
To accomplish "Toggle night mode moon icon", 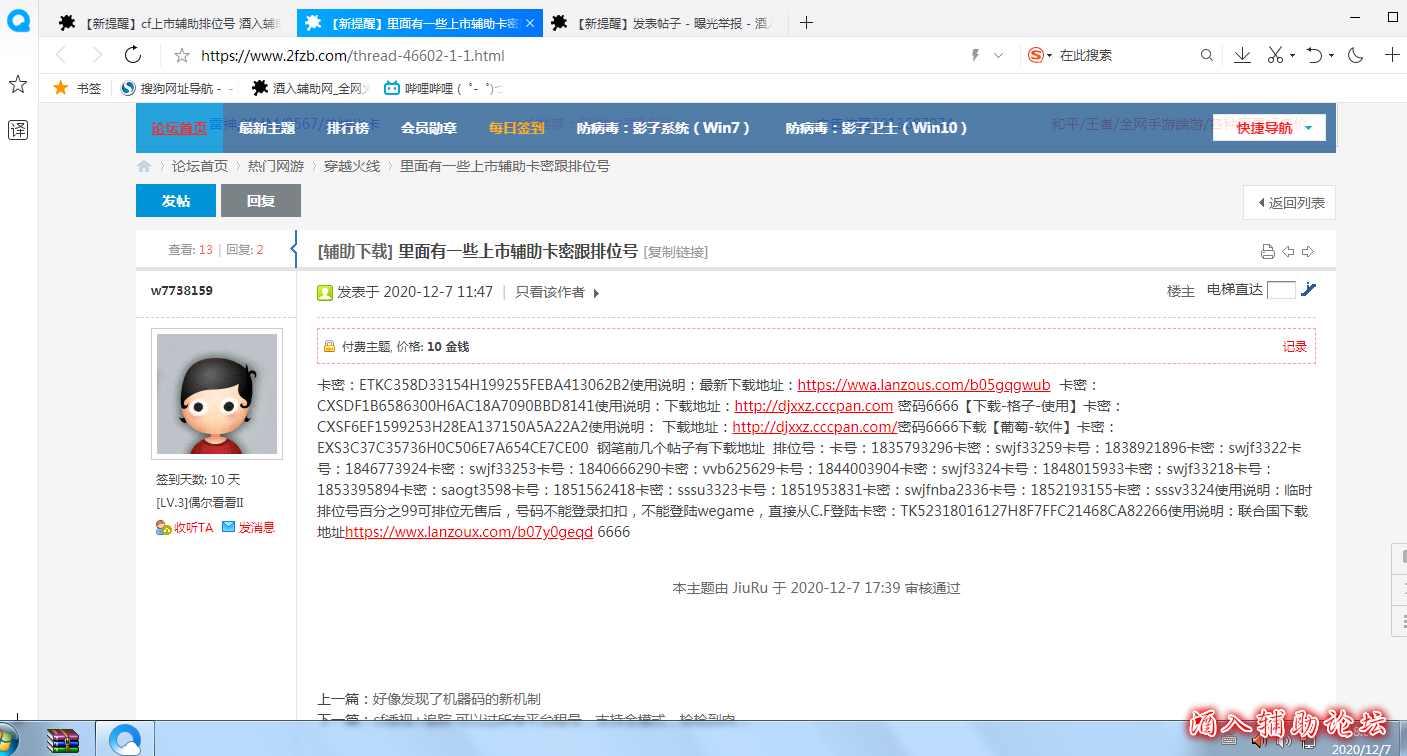I will [x=1356, y=55].
